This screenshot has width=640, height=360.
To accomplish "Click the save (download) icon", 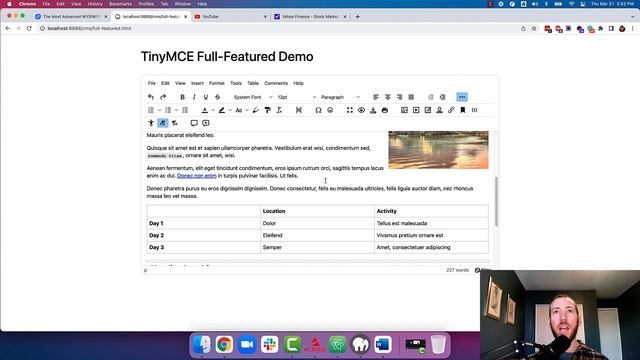I will click(373, 110).
